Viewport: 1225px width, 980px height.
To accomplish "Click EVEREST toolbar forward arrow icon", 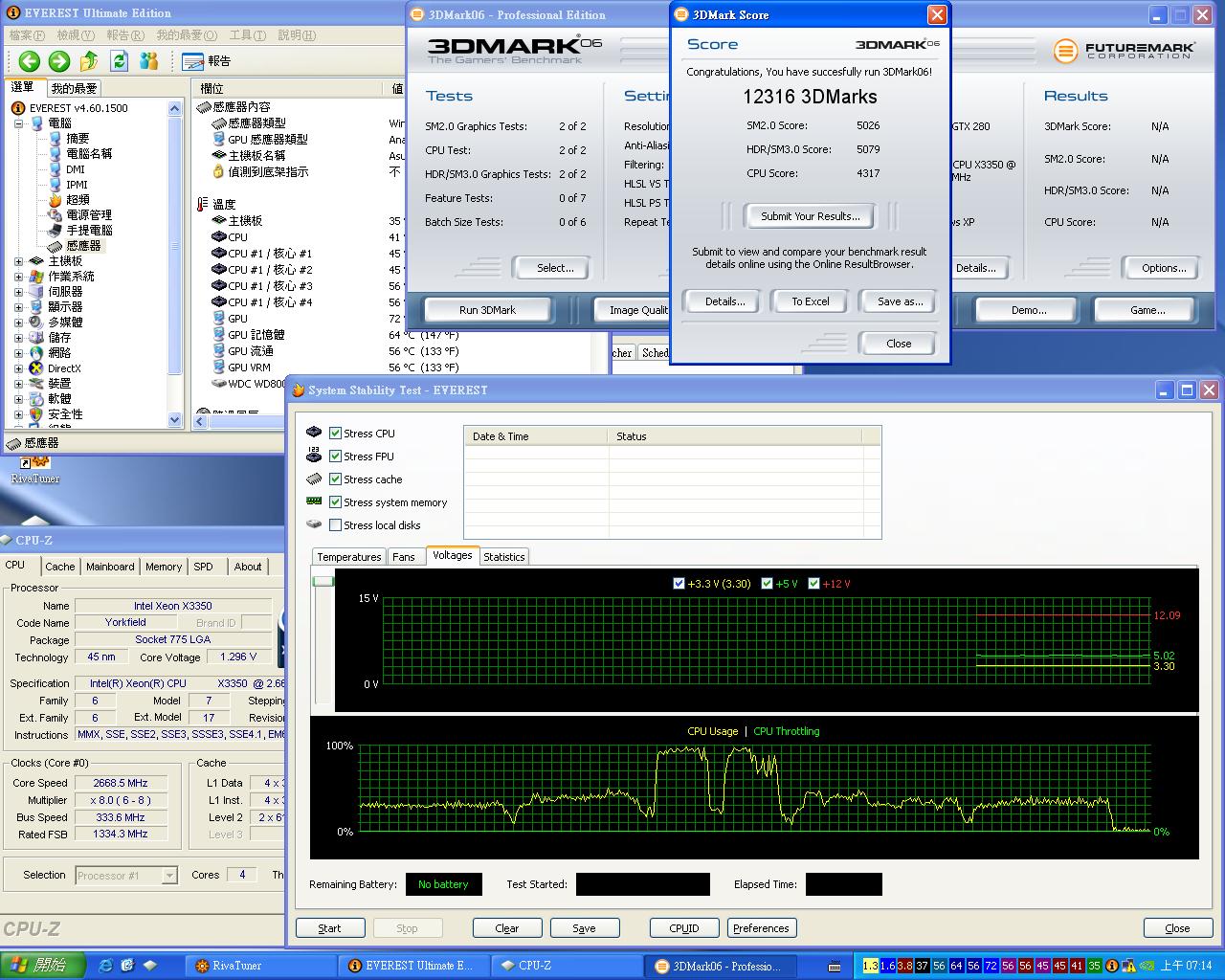I will 59,61.
